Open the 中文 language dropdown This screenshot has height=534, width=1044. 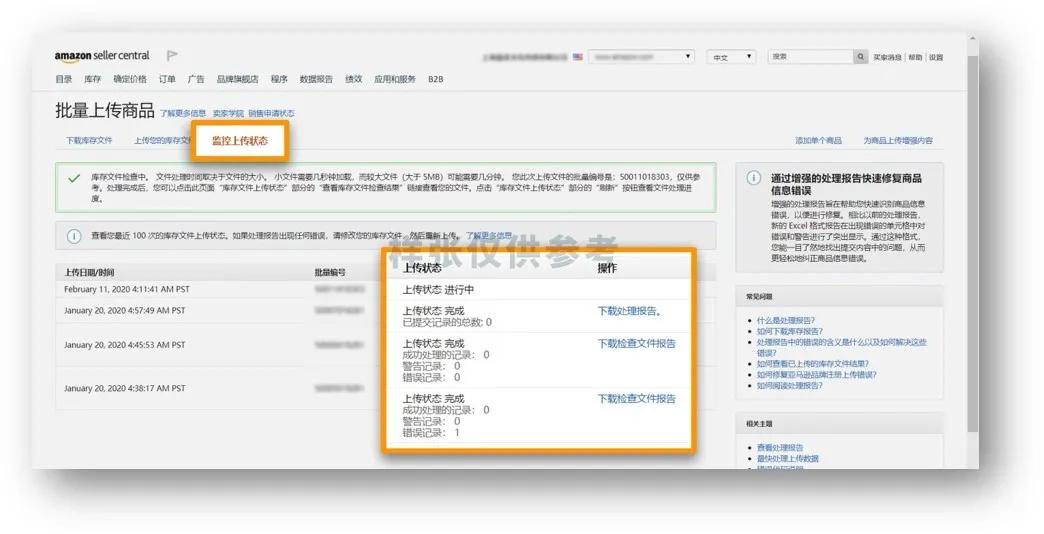(x=731, y=57)
